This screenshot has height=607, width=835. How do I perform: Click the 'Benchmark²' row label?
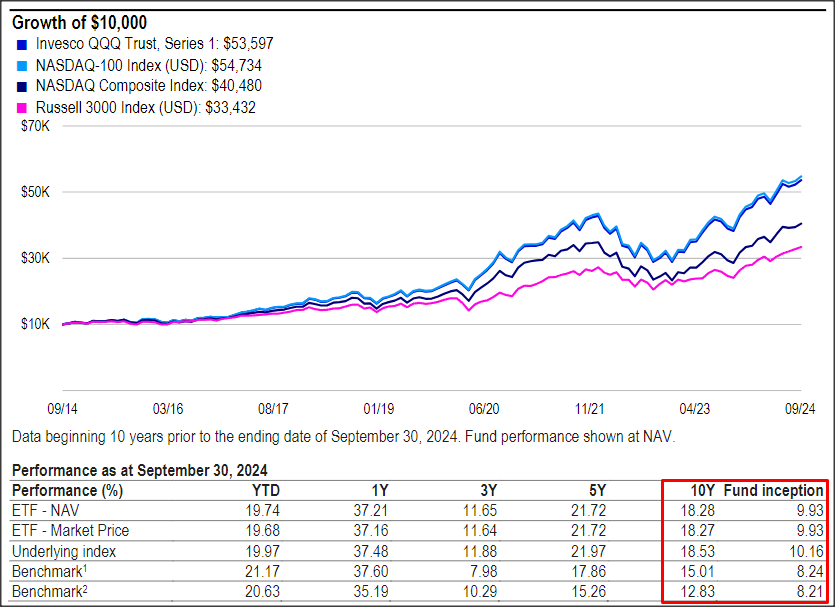tap(50, 592)
